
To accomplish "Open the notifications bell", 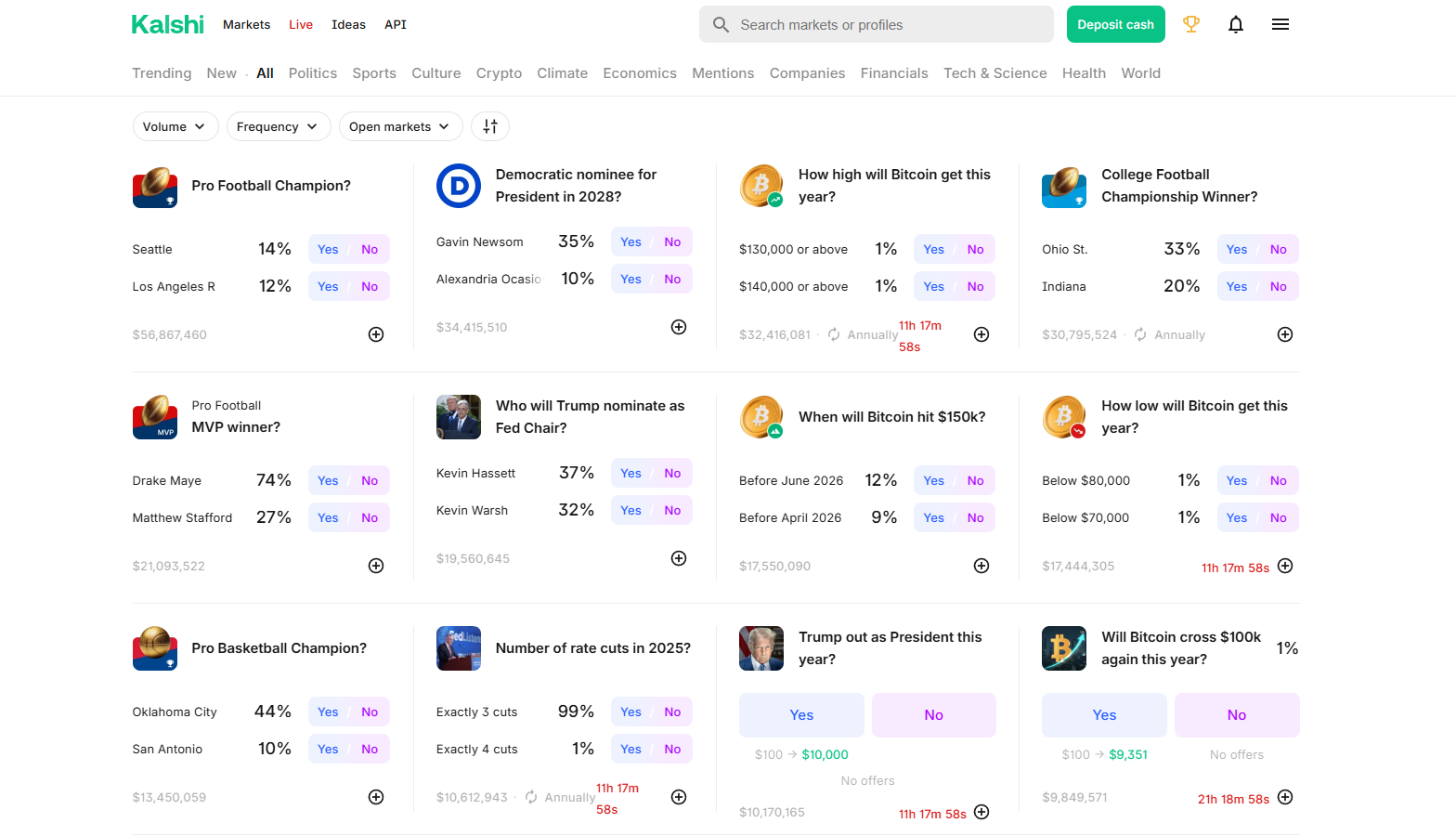I will coord(1235,24).
